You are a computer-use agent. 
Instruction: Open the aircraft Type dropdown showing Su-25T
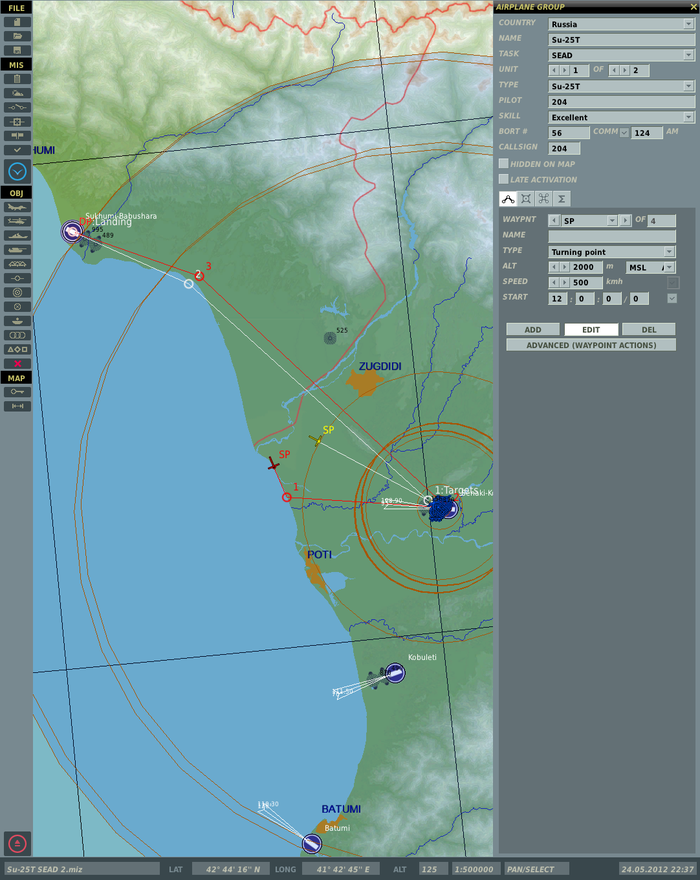(621, 86)
